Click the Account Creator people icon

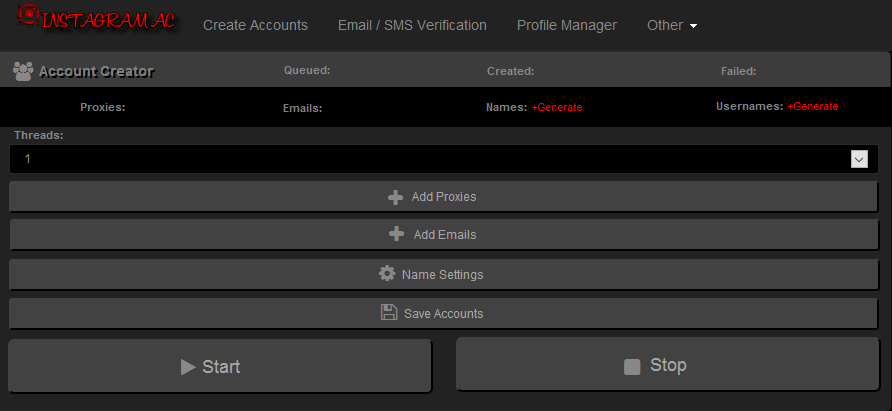(23, 71)
